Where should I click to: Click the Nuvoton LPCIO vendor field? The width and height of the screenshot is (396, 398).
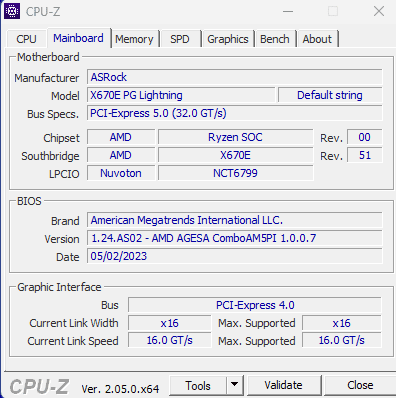coord(121,173)
